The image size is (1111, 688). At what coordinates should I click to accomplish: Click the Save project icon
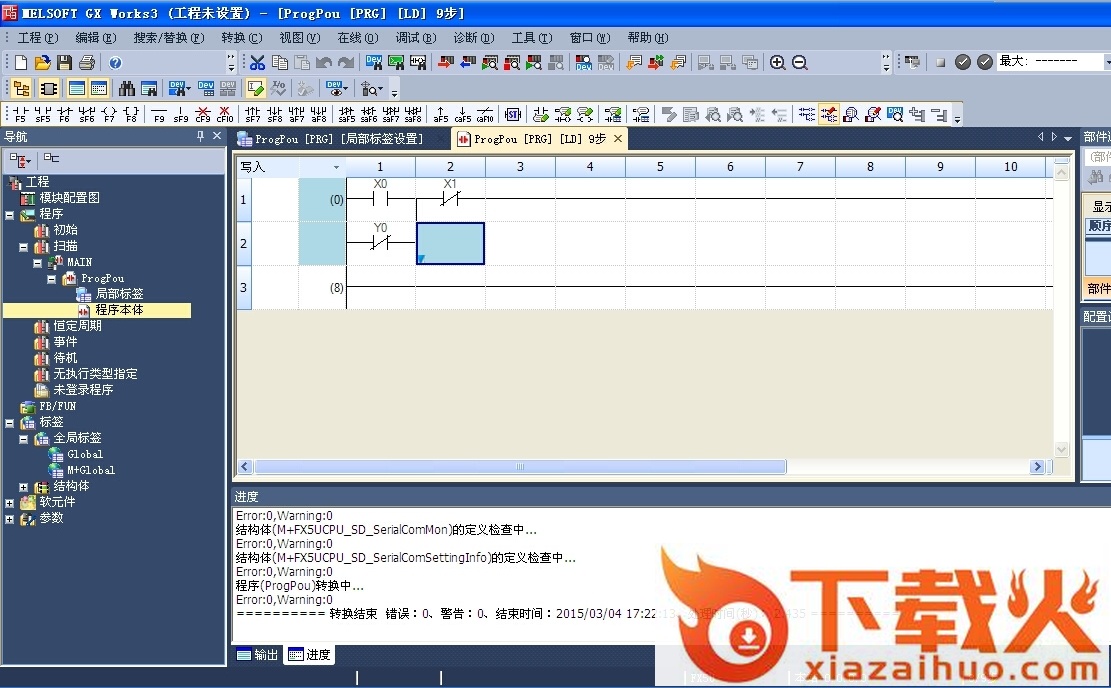click(x=64, y=62)
